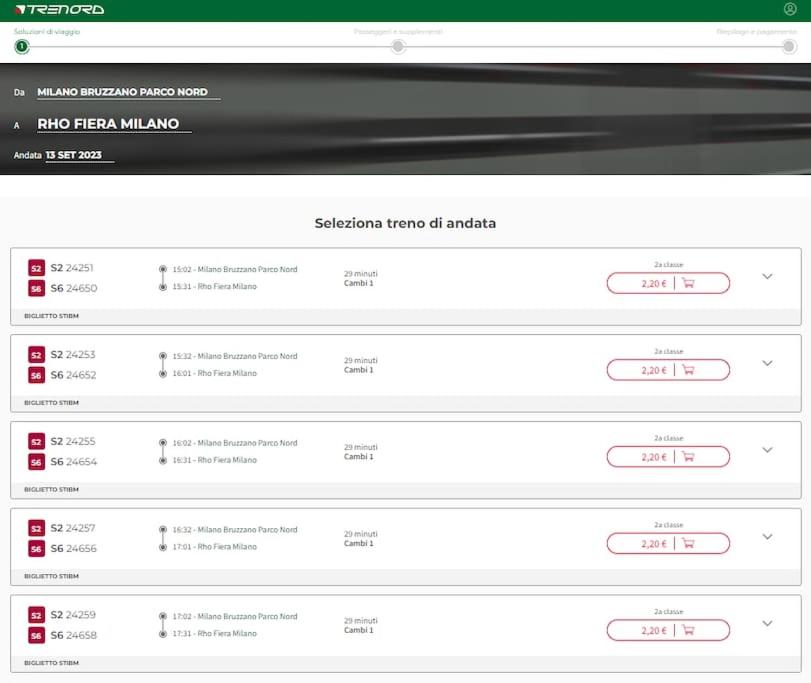Go to Passeggeri e supplementi step

[398, 46]
